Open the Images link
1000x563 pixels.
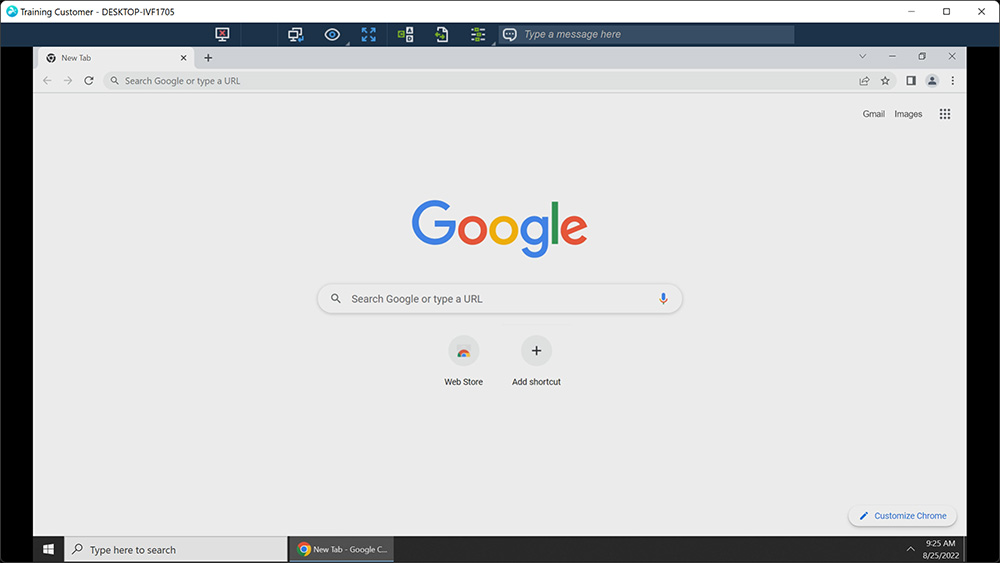[x=908, y=114]
